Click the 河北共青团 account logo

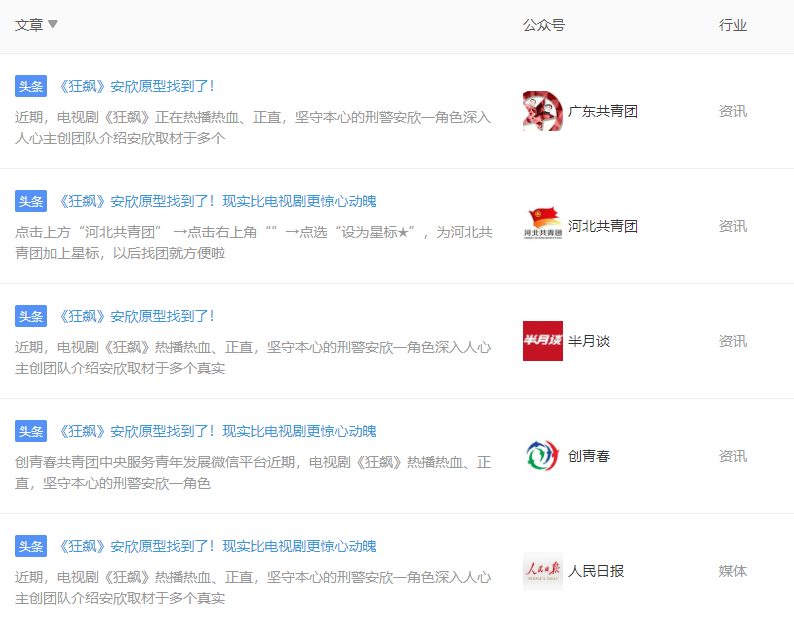tap(542, 226)
